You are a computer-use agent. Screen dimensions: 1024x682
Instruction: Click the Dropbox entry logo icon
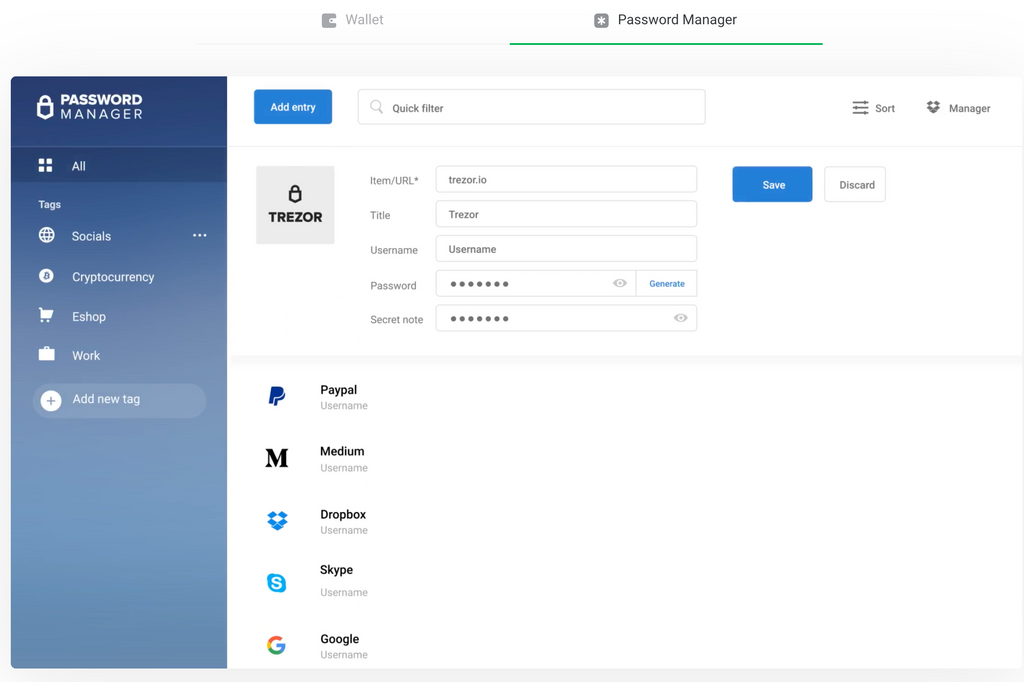[x=278, y=521]
